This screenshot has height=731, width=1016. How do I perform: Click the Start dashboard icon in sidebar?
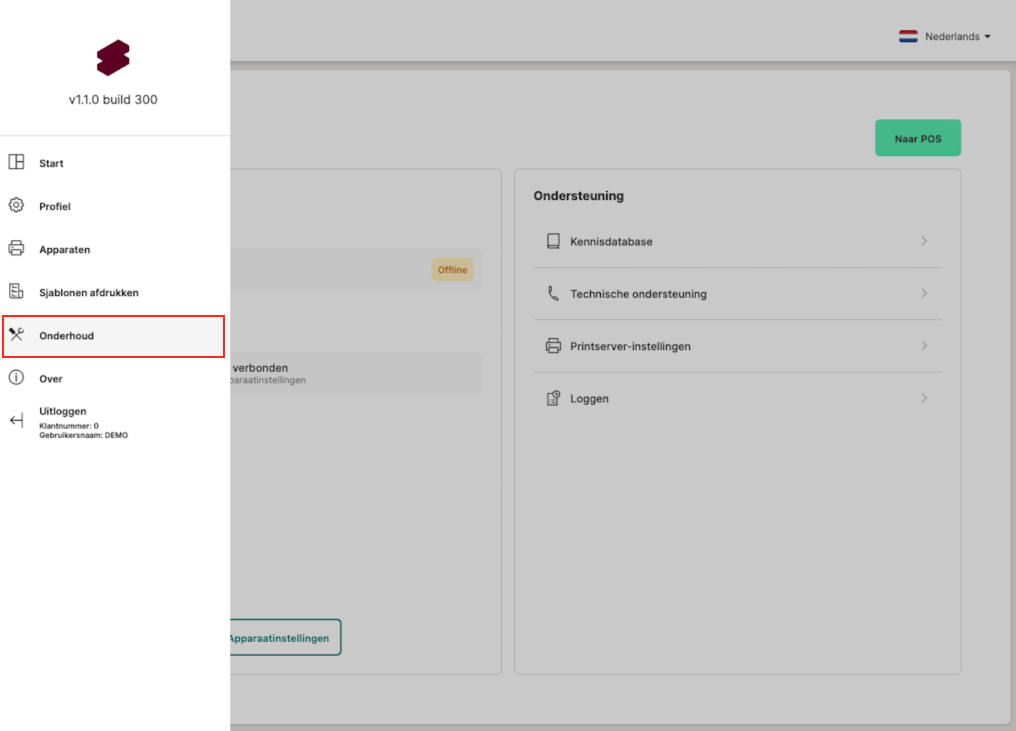(x=16, y=163)
